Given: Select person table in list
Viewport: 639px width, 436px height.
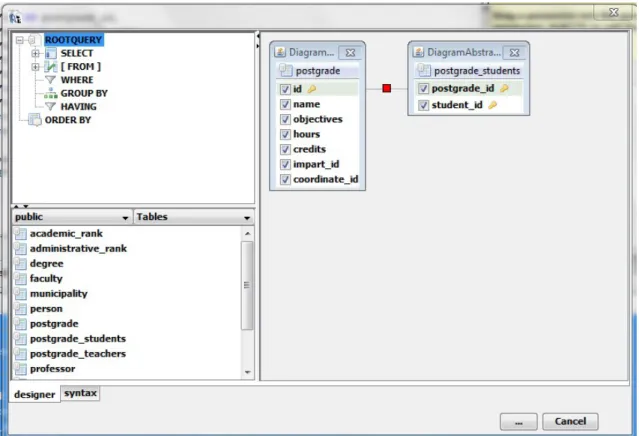Looking at the screenshot, I should pyautogui.click(x=46, y=309).
